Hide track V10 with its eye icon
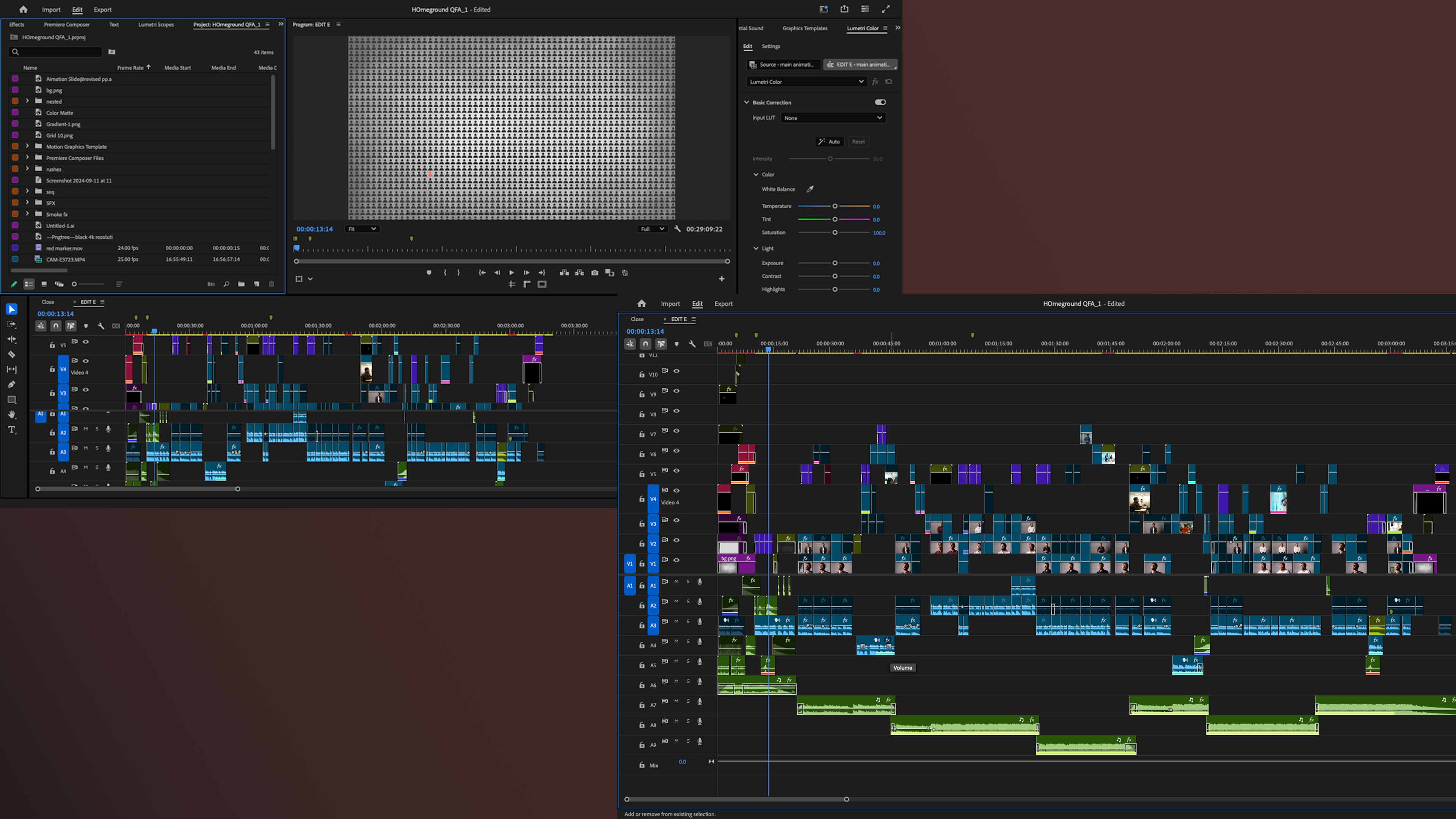Image resolution: width=1456 pixels, height=819 pixels. tap(676, 371)
